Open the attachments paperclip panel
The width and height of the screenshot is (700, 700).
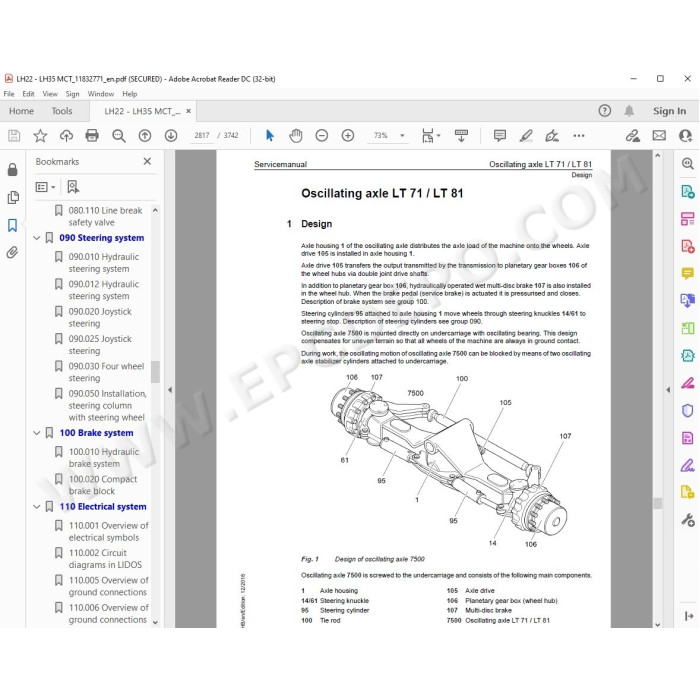point(12,253)
